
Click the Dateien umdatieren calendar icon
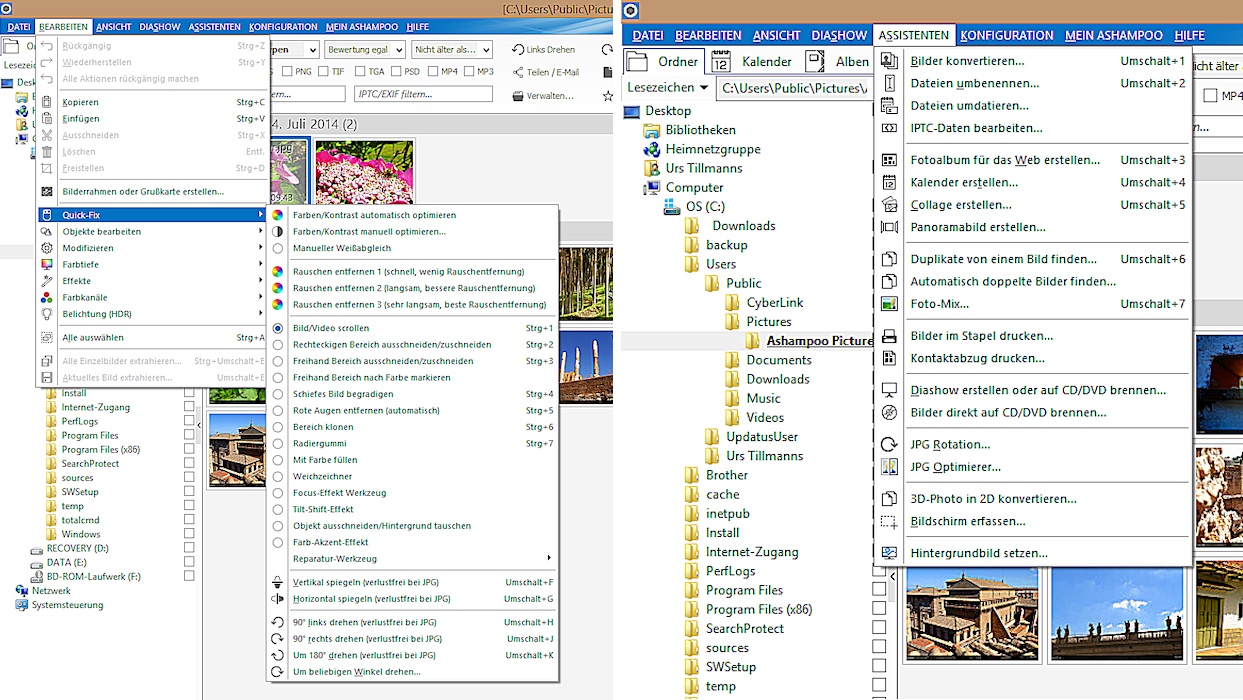tap(889, 106)
